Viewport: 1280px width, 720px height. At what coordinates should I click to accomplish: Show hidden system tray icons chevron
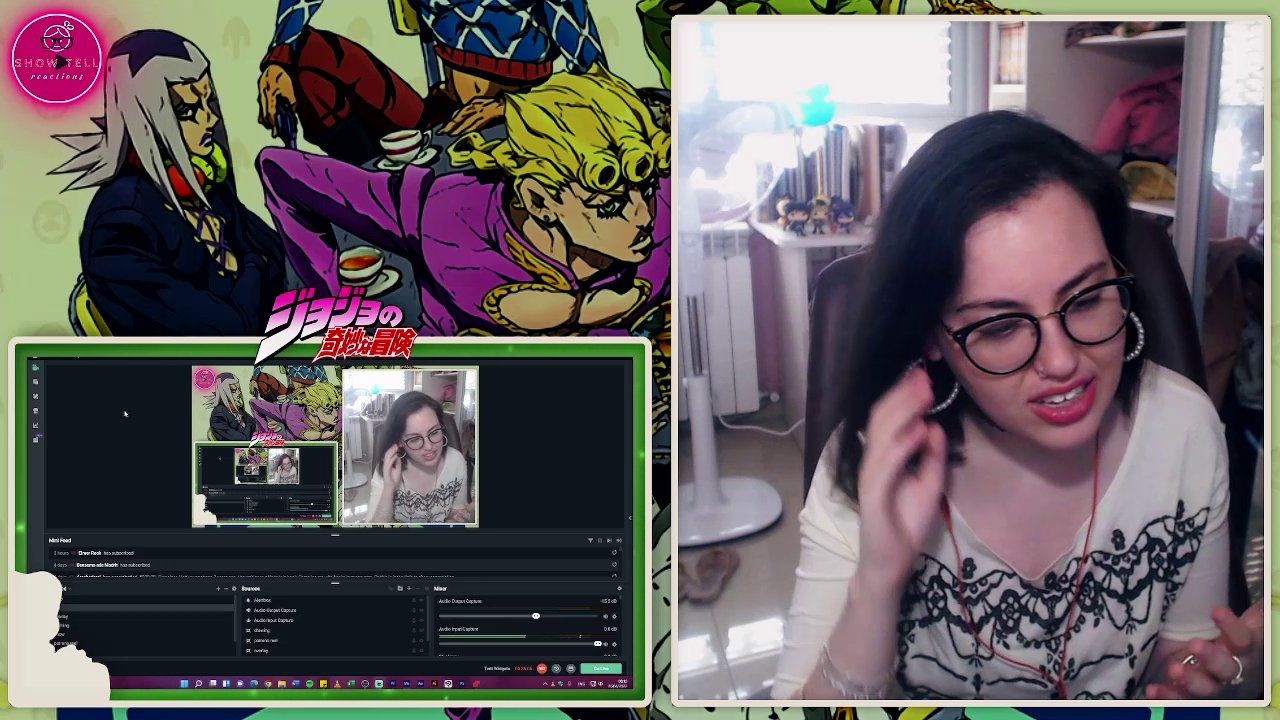click(545, 683)
